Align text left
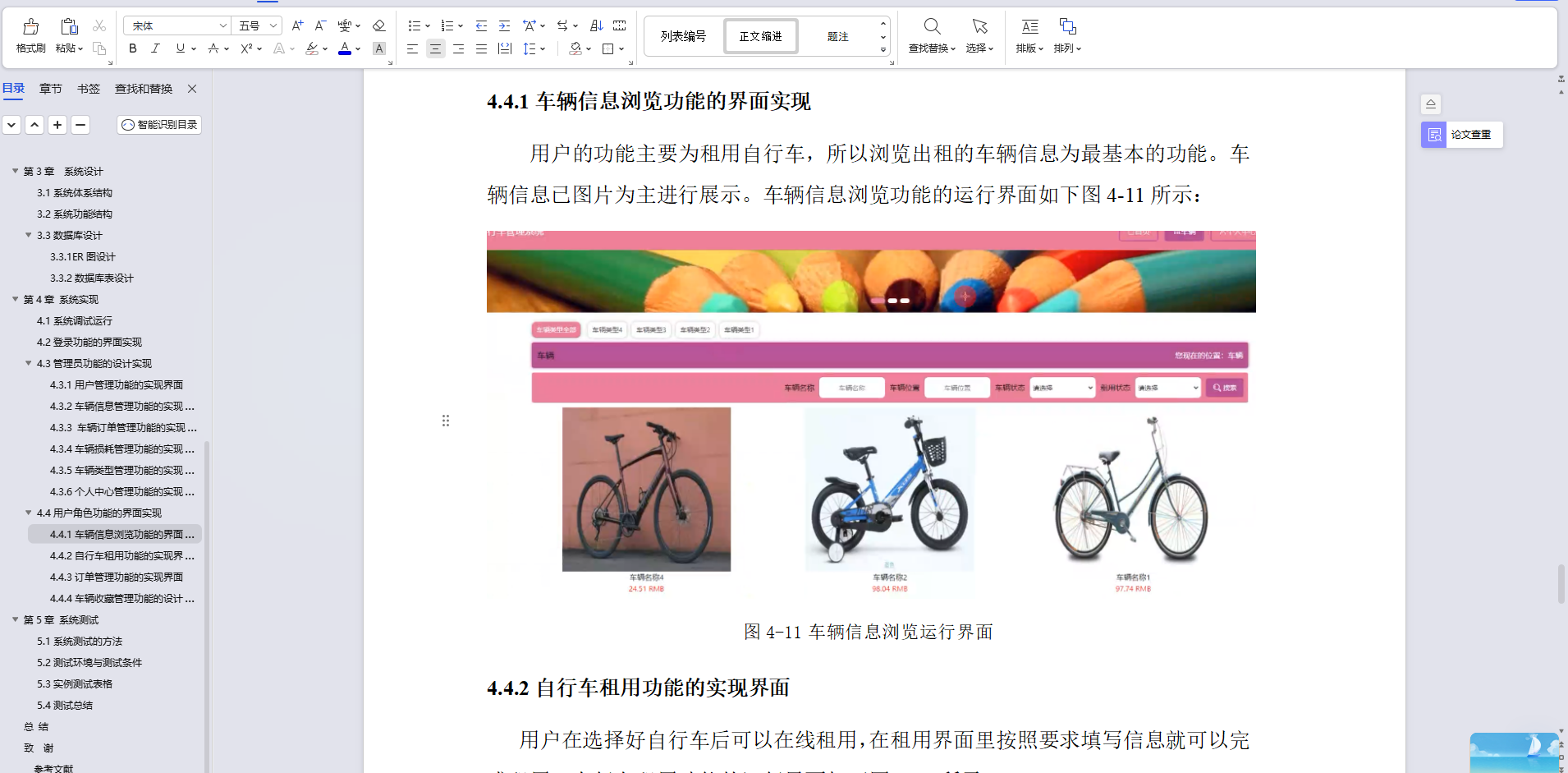The image size is (1568, 773). coord(412,48)
